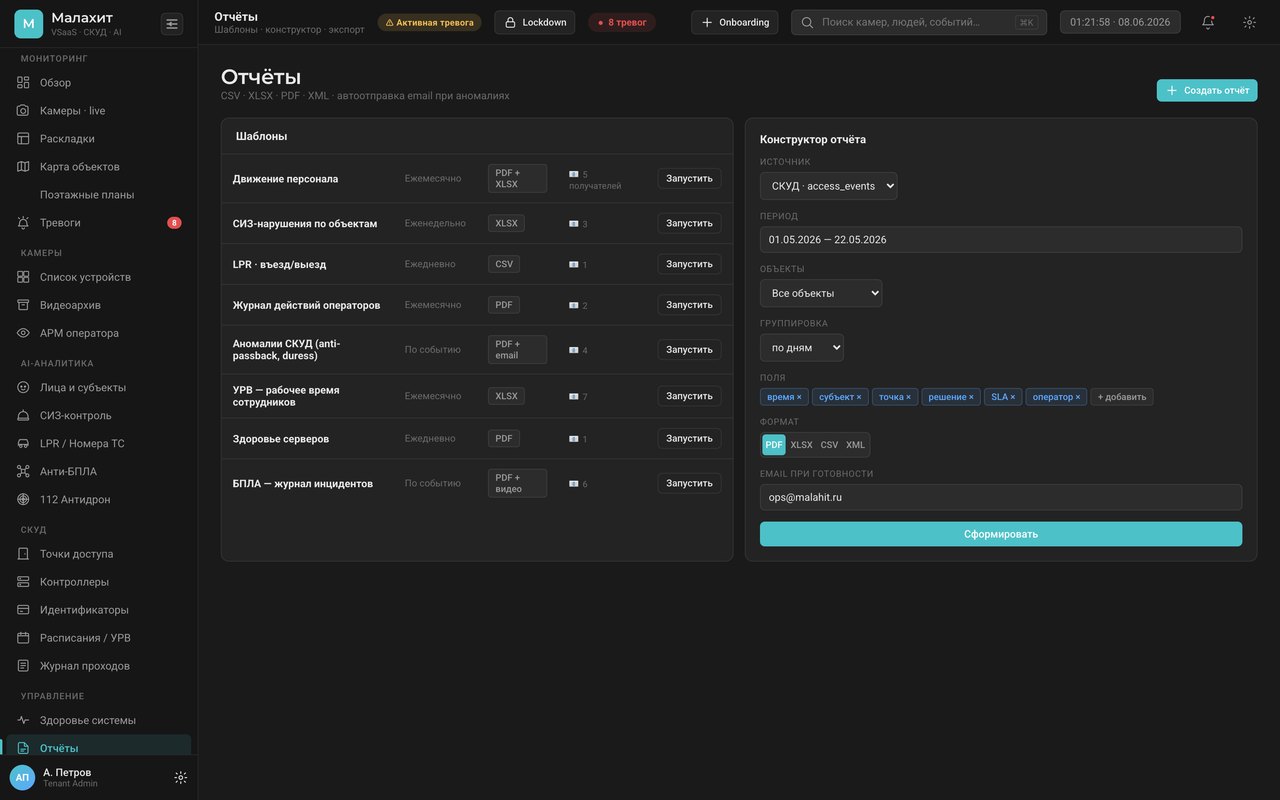Image resolution: width=1280 pixels, height=800 pixels.
Task: Open the Все объекты dropdown
Action: (x=821, y=293)
